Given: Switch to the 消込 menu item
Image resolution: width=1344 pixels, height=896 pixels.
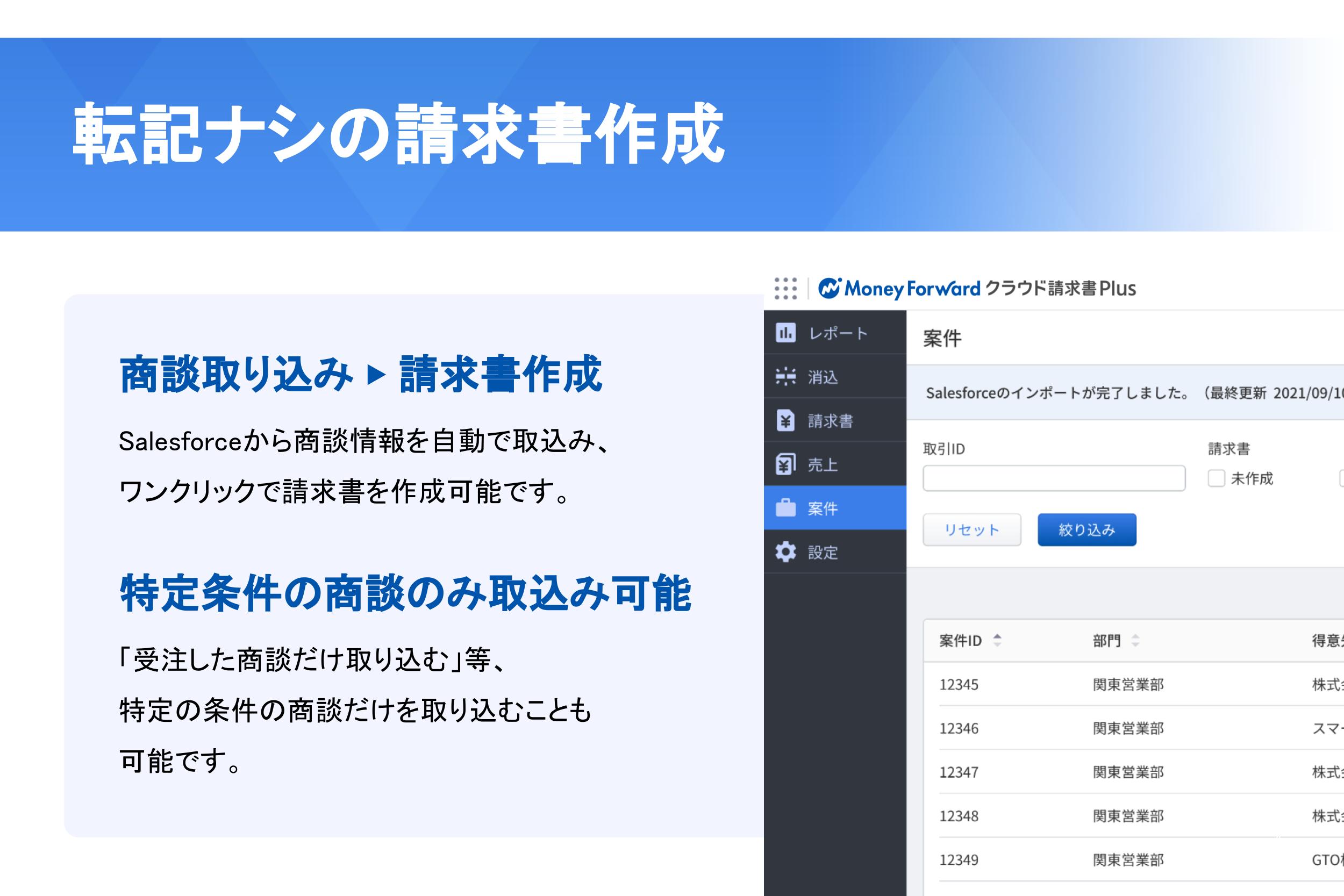Looking at the screenshot, I should (x=823, y=377).
